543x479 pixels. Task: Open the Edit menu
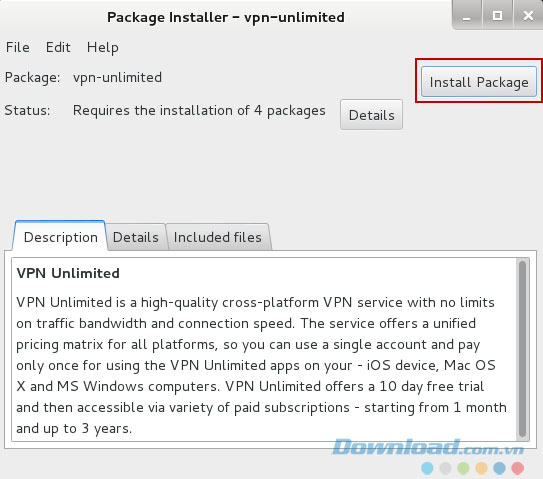tap(58, 47)
